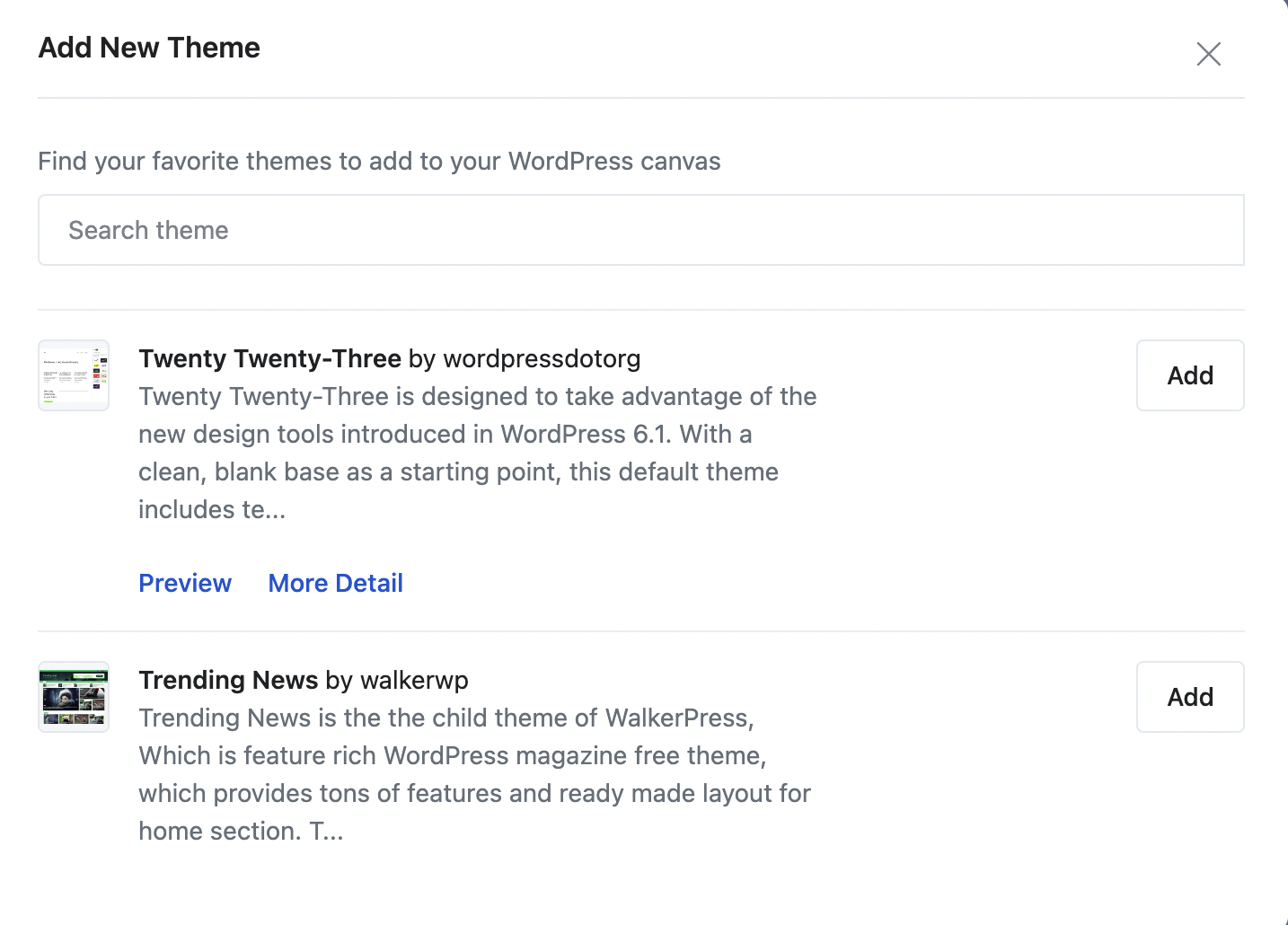Click the Trending News description's first line

tap(446, 718)
